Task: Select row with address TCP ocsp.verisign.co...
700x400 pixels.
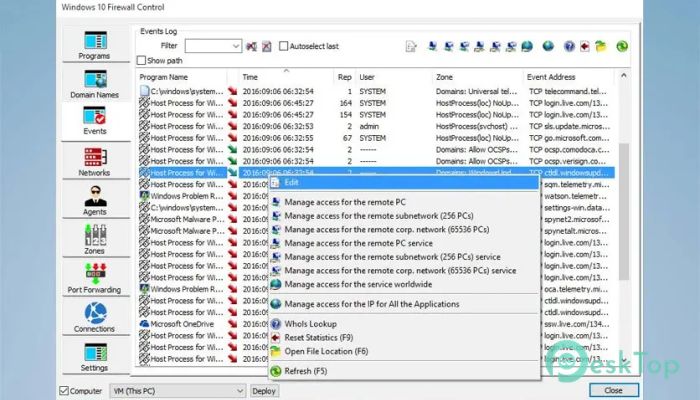Action: point(376,161)
